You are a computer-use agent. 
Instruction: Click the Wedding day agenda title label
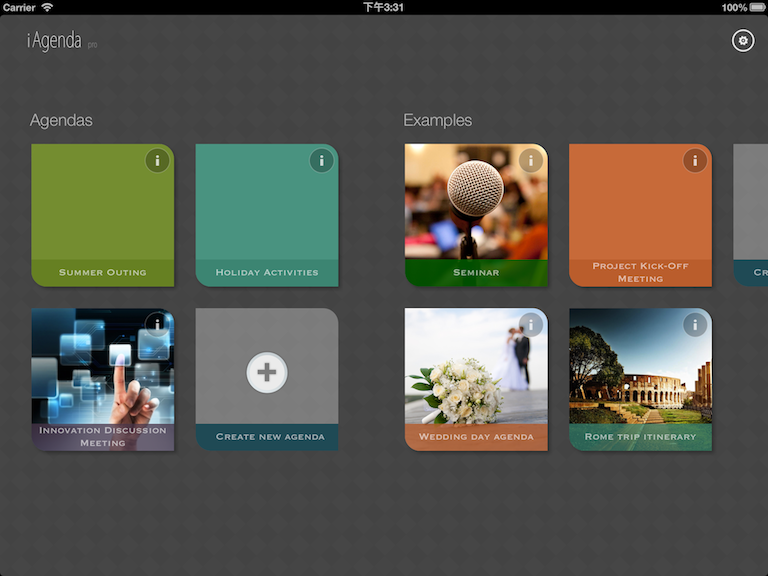[x=476, y=437]
